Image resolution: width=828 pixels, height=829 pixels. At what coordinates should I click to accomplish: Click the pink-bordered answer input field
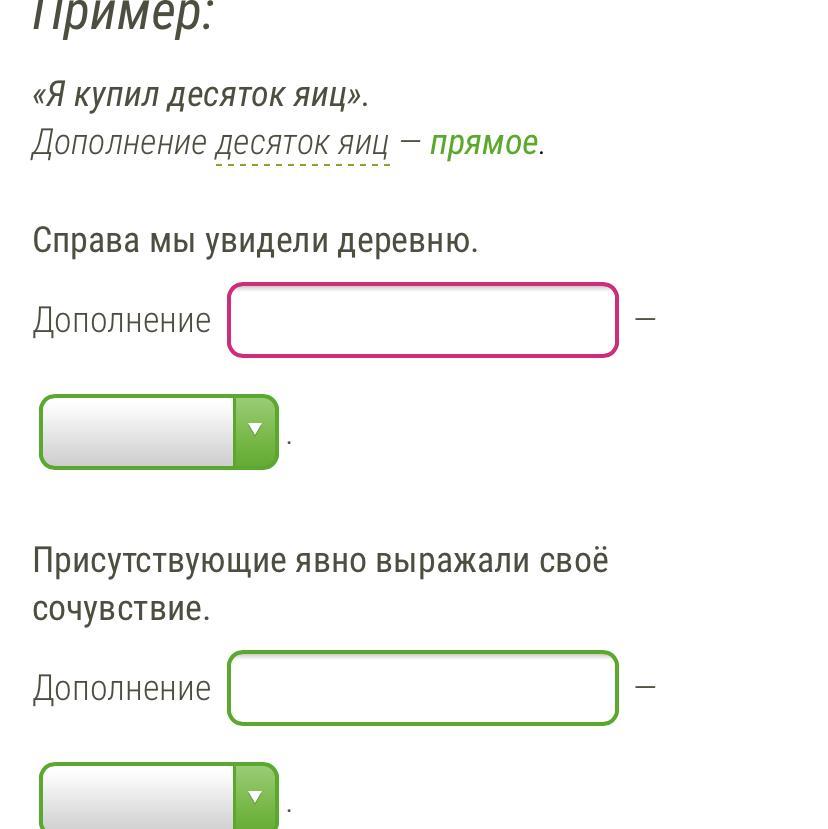(422, 320)
